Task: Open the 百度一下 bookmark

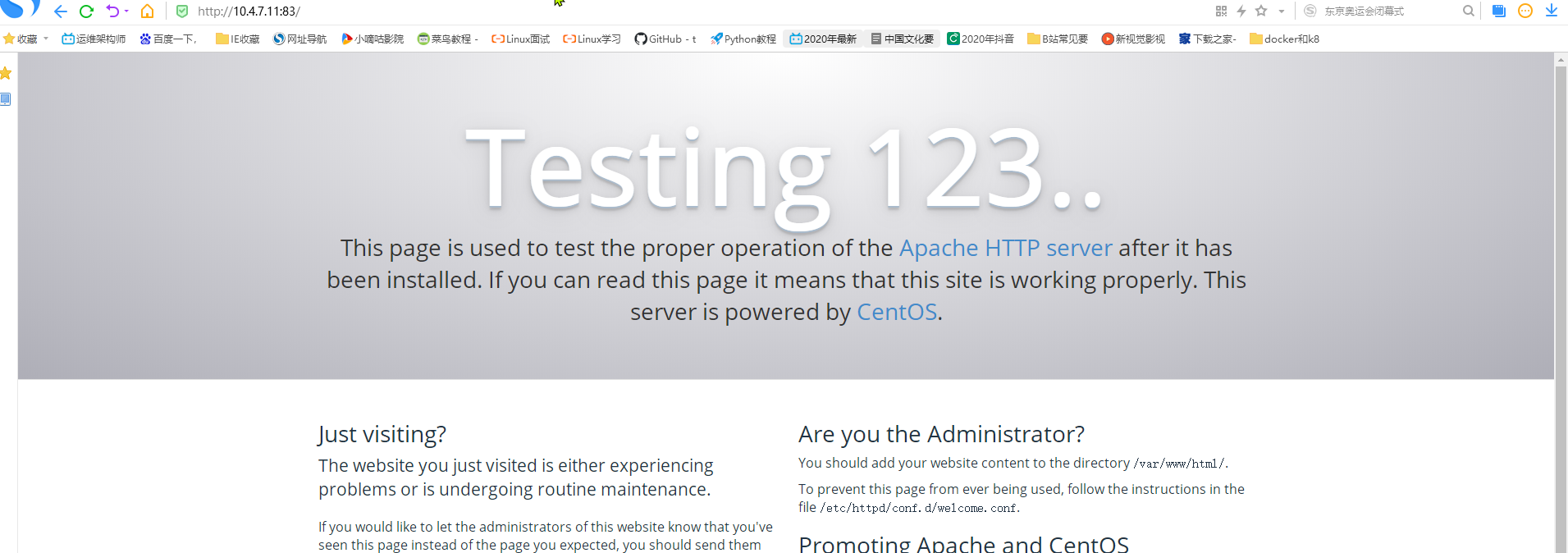Action: (169, 39)
